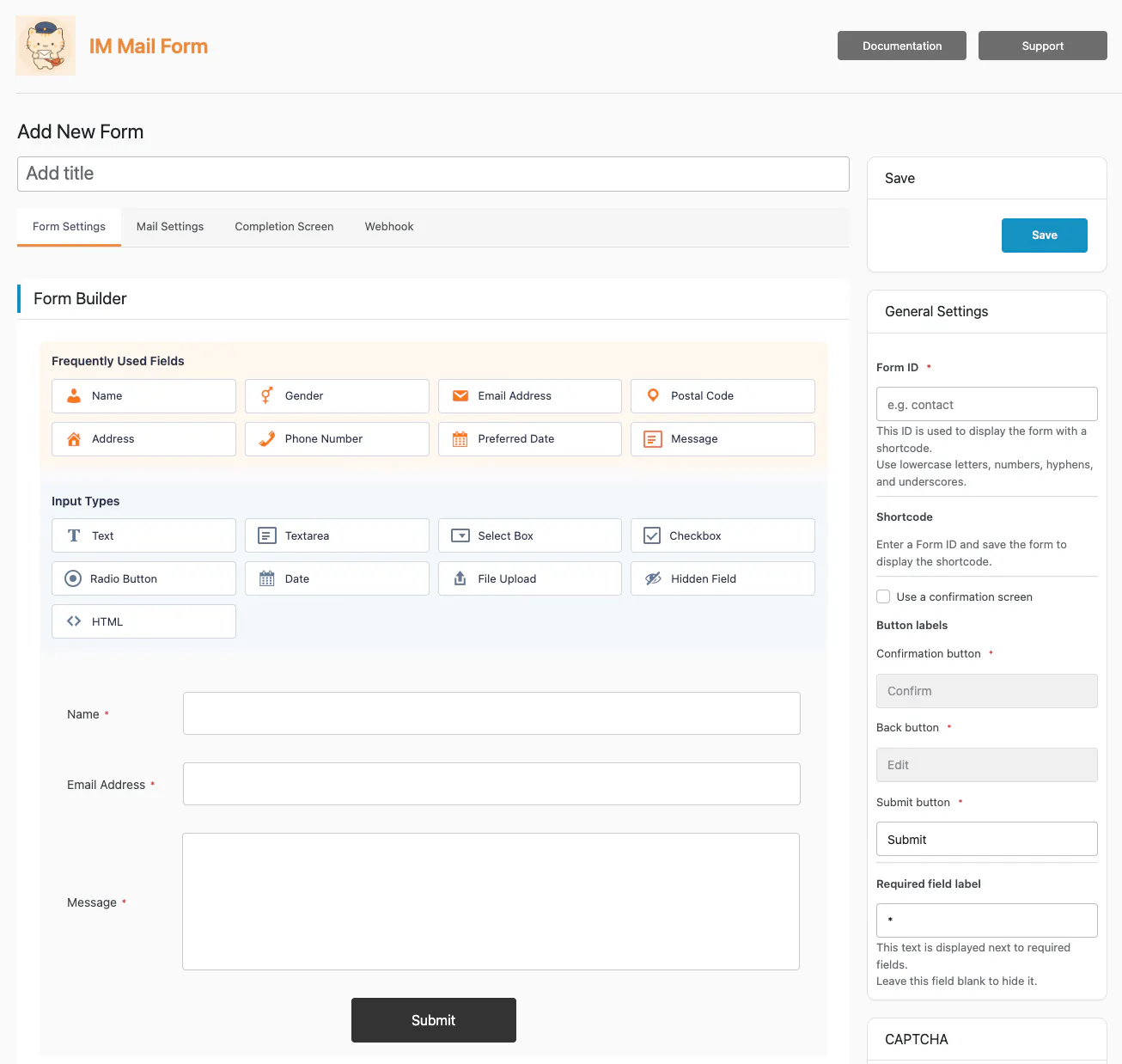The width and height of the screenshot is (1122, 1064).
Task: Open the Completion Screen tab
Action: [x=284, y=227]
